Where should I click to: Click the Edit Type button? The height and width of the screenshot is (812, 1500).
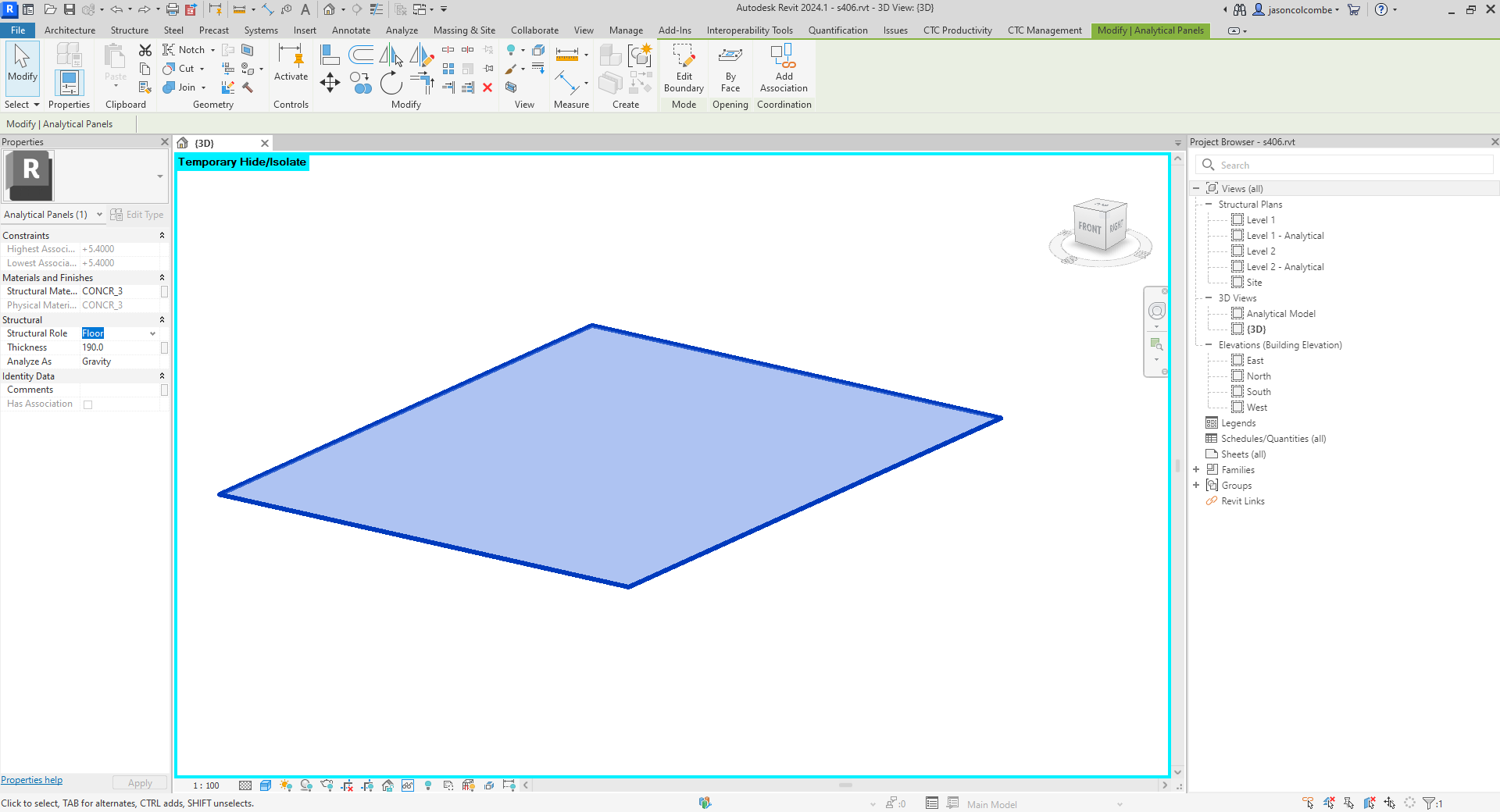[137, 215]
